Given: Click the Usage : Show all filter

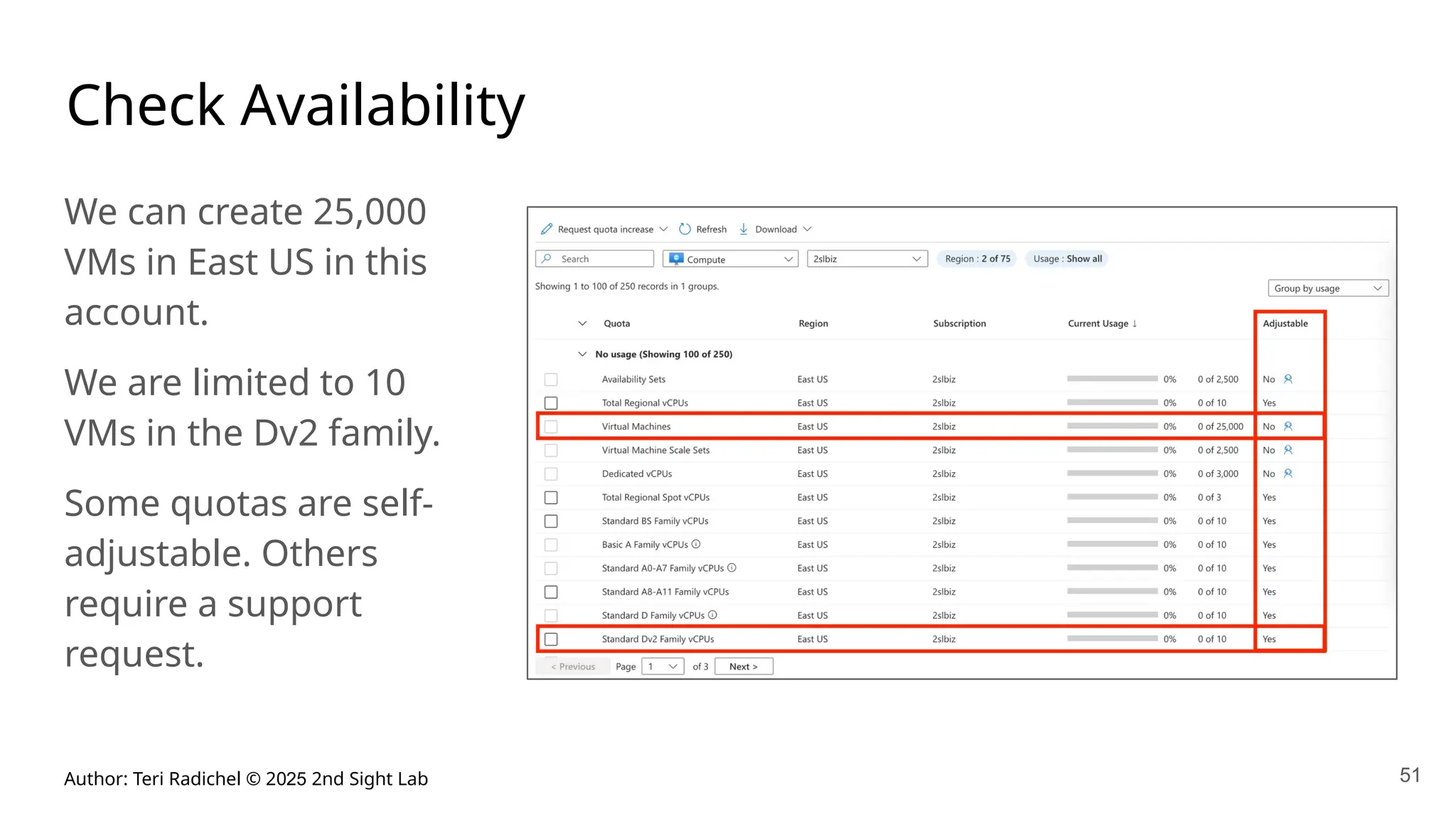Looking at the screenshot, I should click(x=1068, y=259).
